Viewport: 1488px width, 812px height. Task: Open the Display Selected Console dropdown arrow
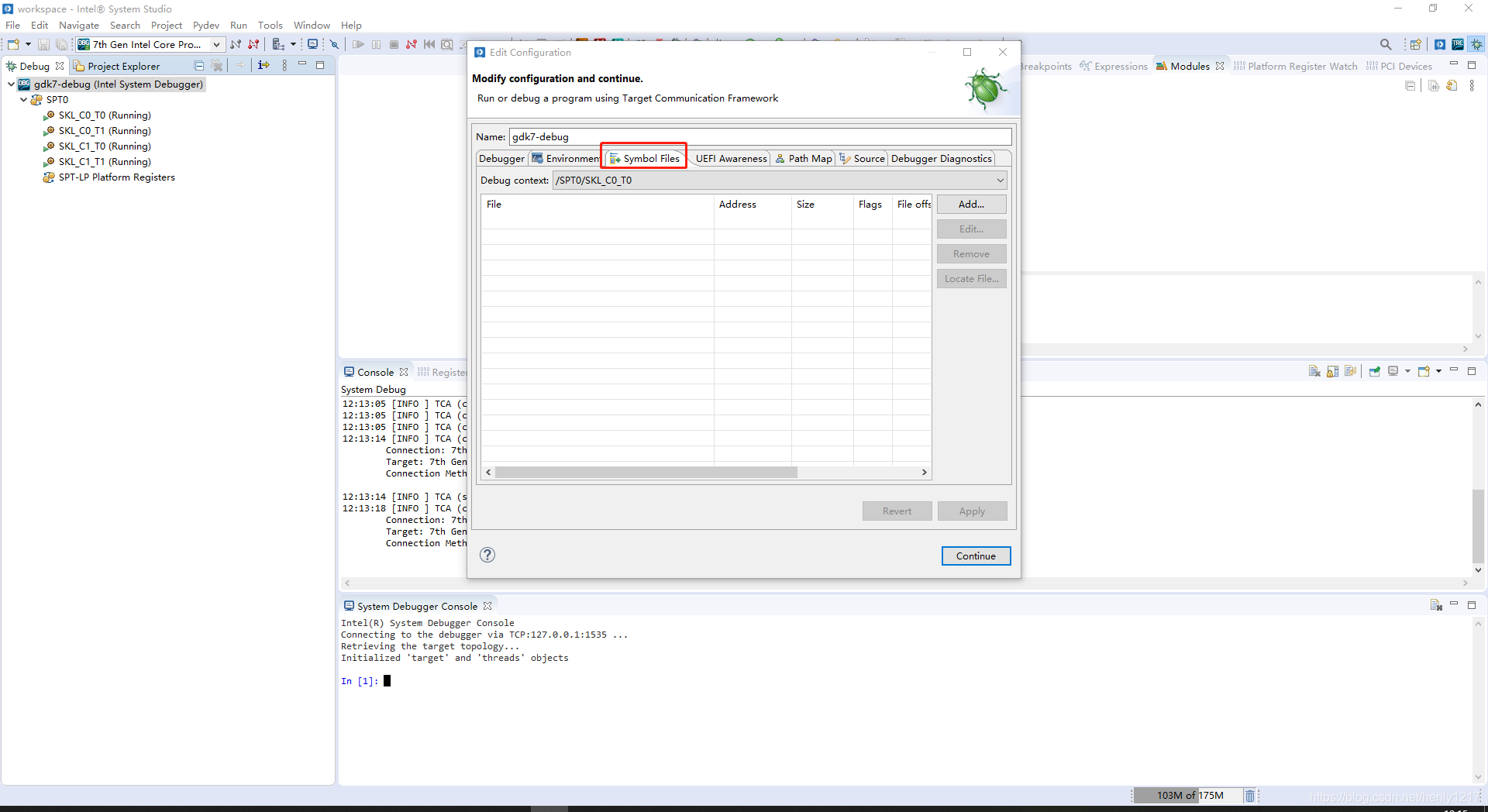(x=1407, y=371)
